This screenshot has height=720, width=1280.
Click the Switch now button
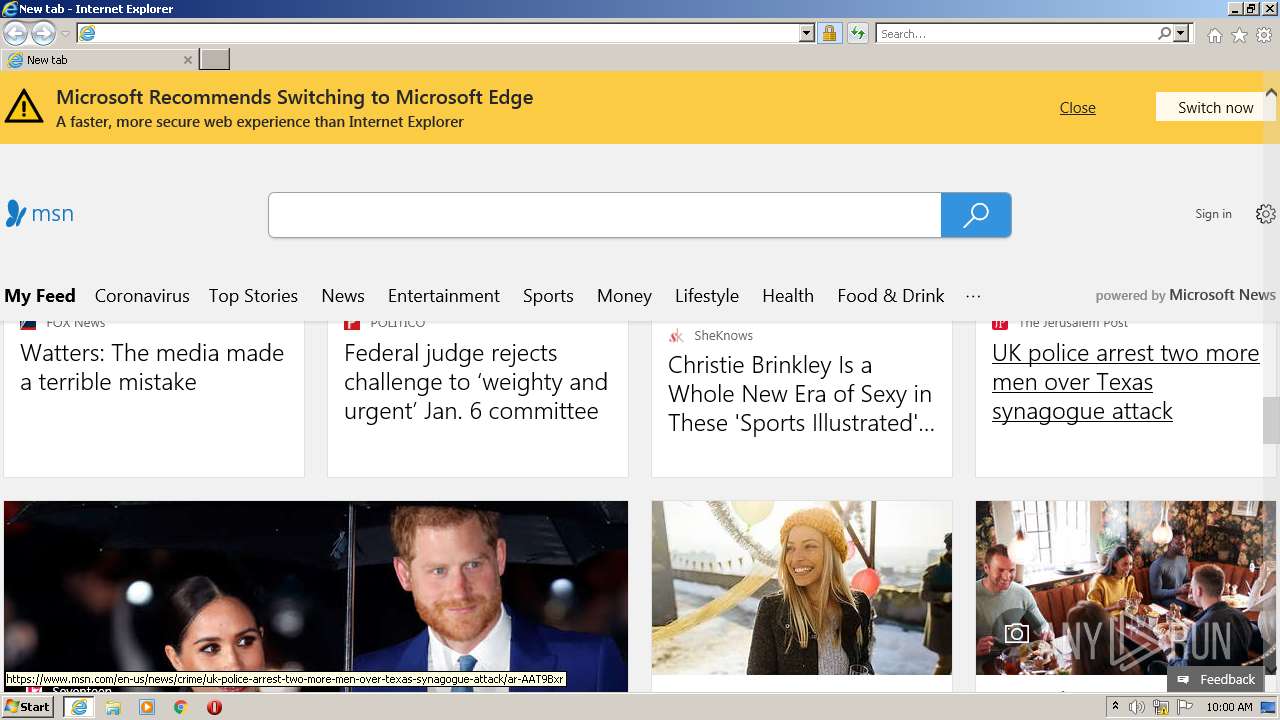(x=1215, y=107)
